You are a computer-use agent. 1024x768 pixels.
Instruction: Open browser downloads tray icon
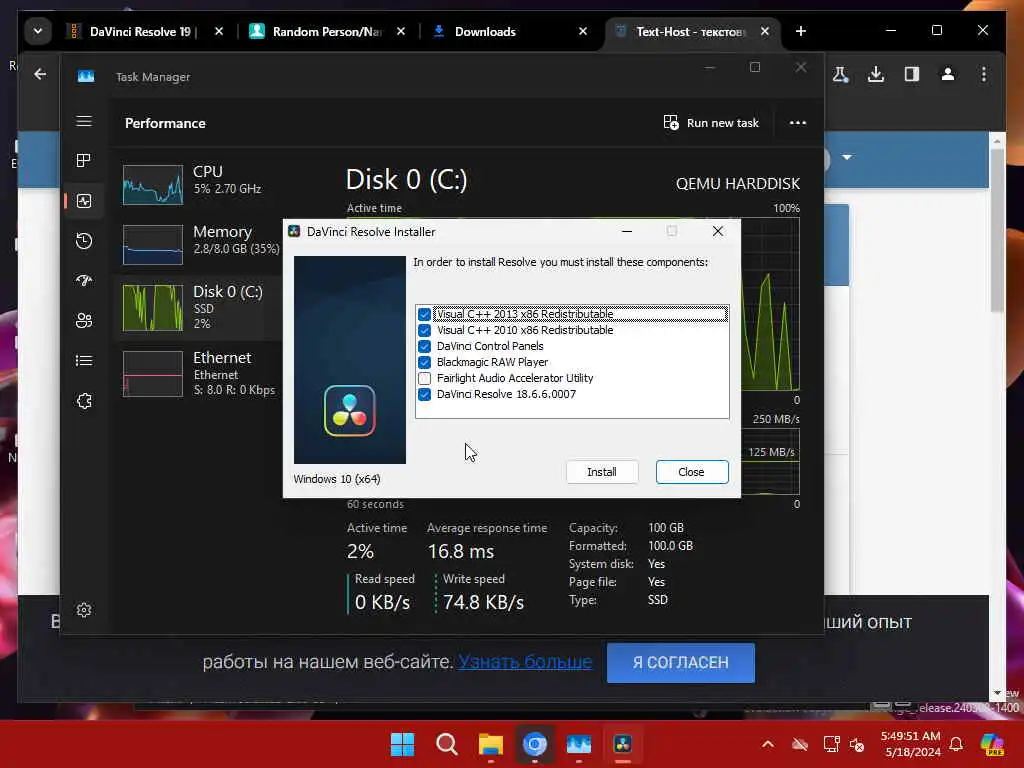tap(876, 74)
